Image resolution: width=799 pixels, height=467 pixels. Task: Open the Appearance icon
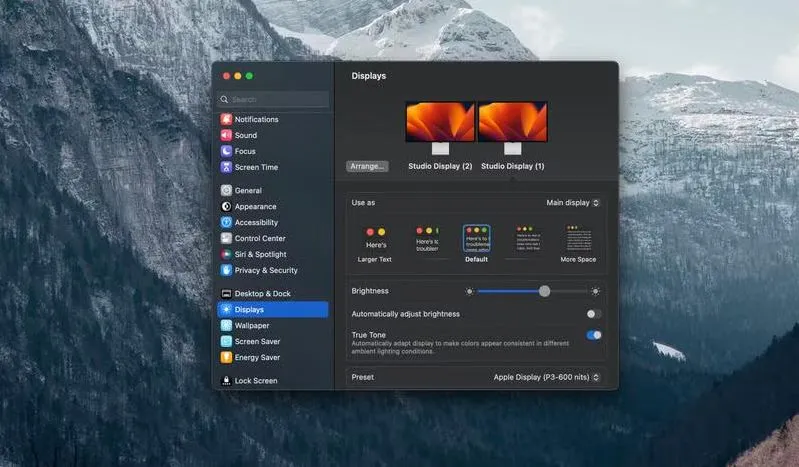coord(226,206)
